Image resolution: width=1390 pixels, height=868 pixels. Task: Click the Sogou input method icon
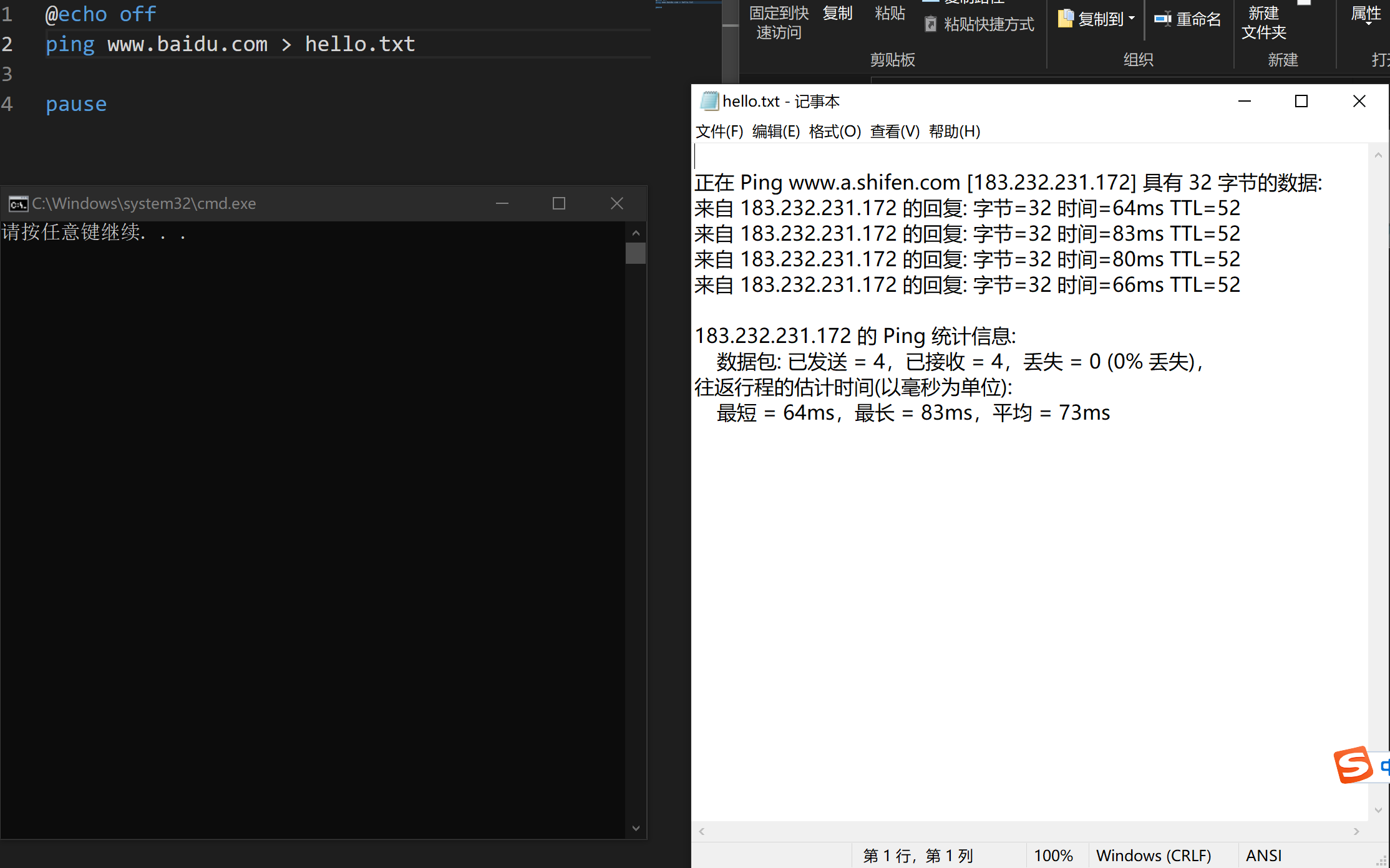pyautogui.click(x=1353, y=764)
